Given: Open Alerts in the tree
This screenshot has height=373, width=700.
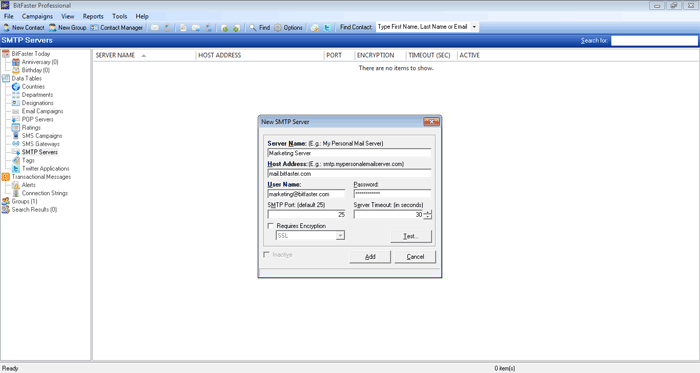Looking at the screenshot, I should point(29,185).
